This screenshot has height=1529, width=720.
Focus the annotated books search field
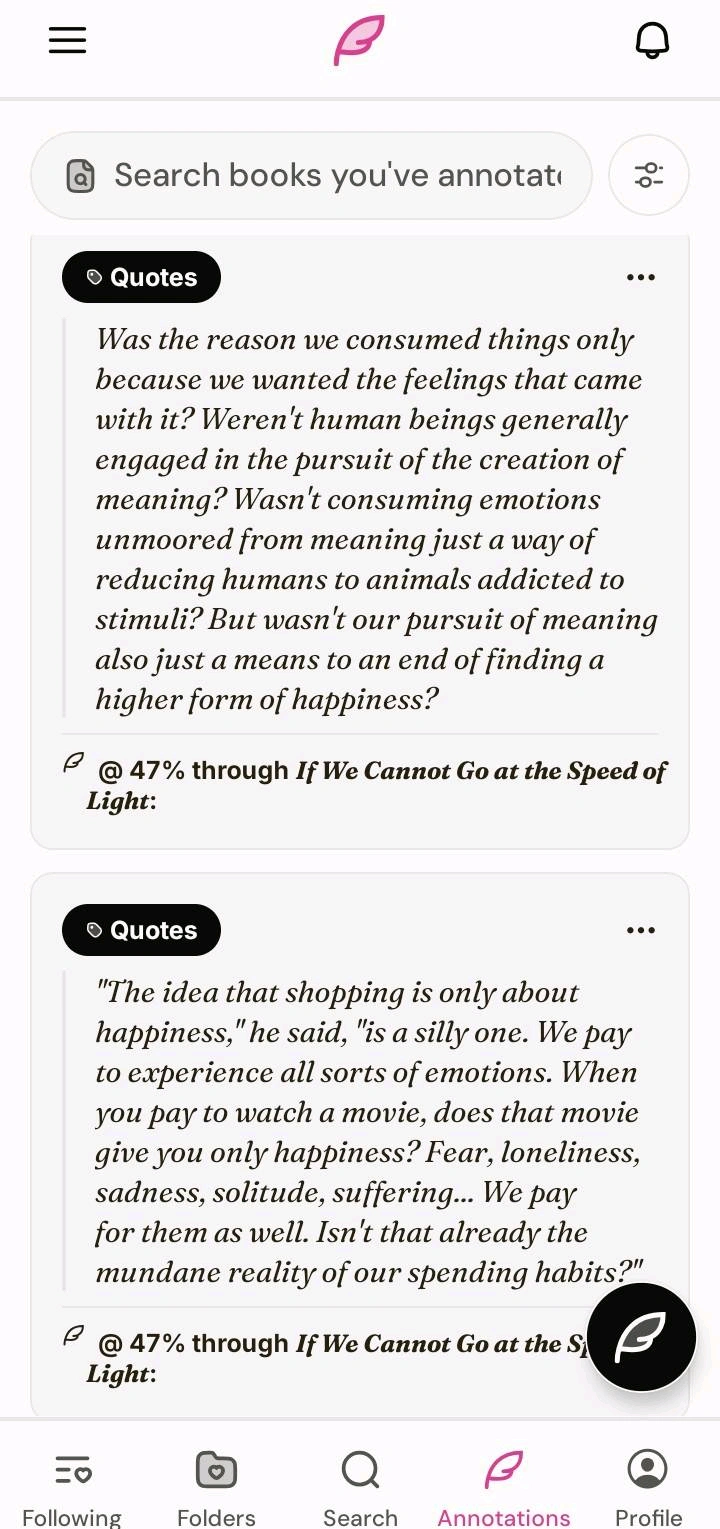pos(311,175)
